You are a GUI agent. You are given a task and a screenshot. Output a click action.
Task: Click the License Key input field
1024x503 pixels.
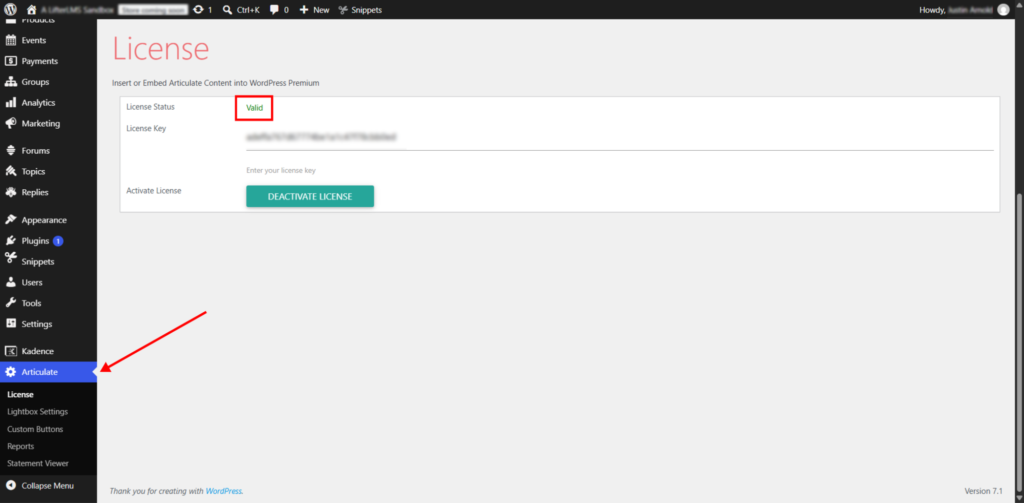619,138
